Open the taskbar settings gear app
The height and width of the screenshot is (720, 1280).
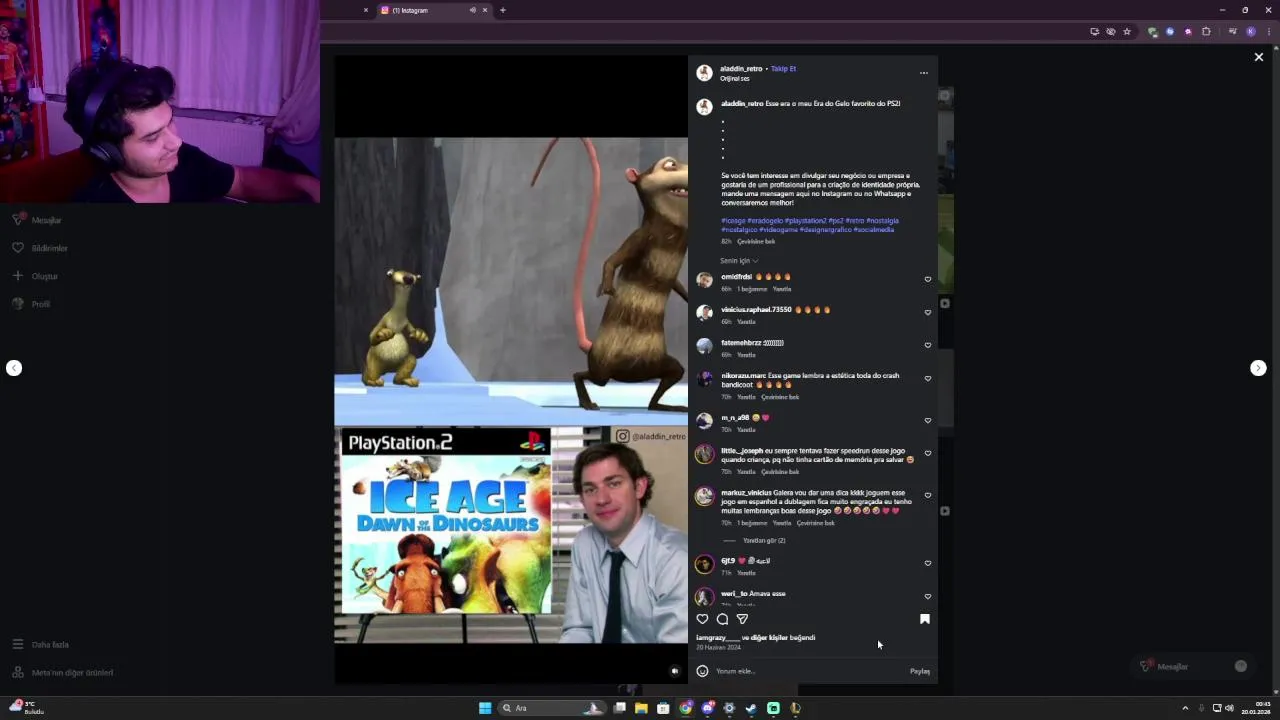coord(729,708)
